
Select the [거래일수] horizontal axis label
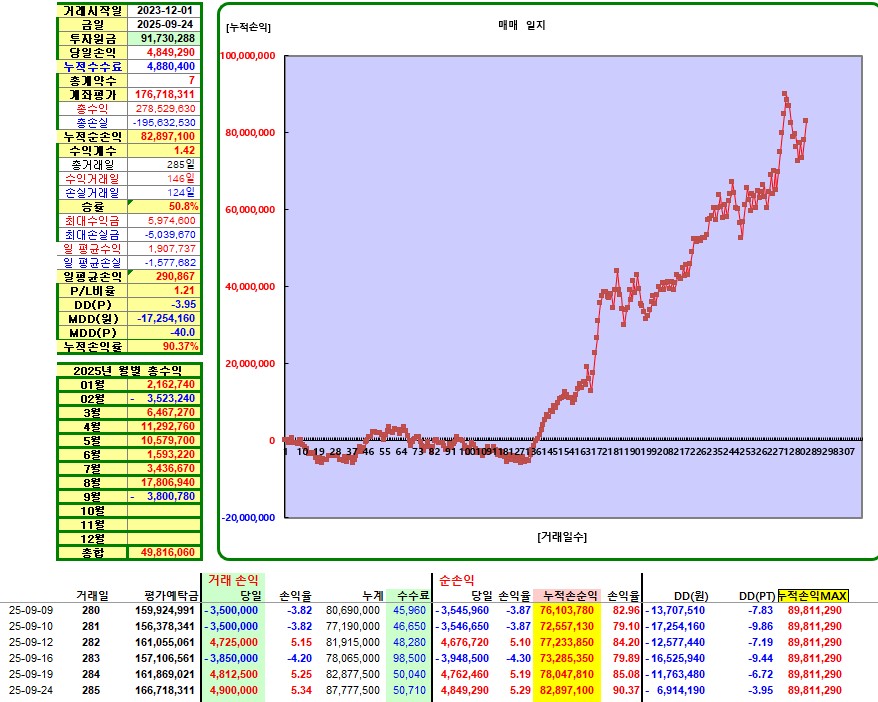point(561,536)
